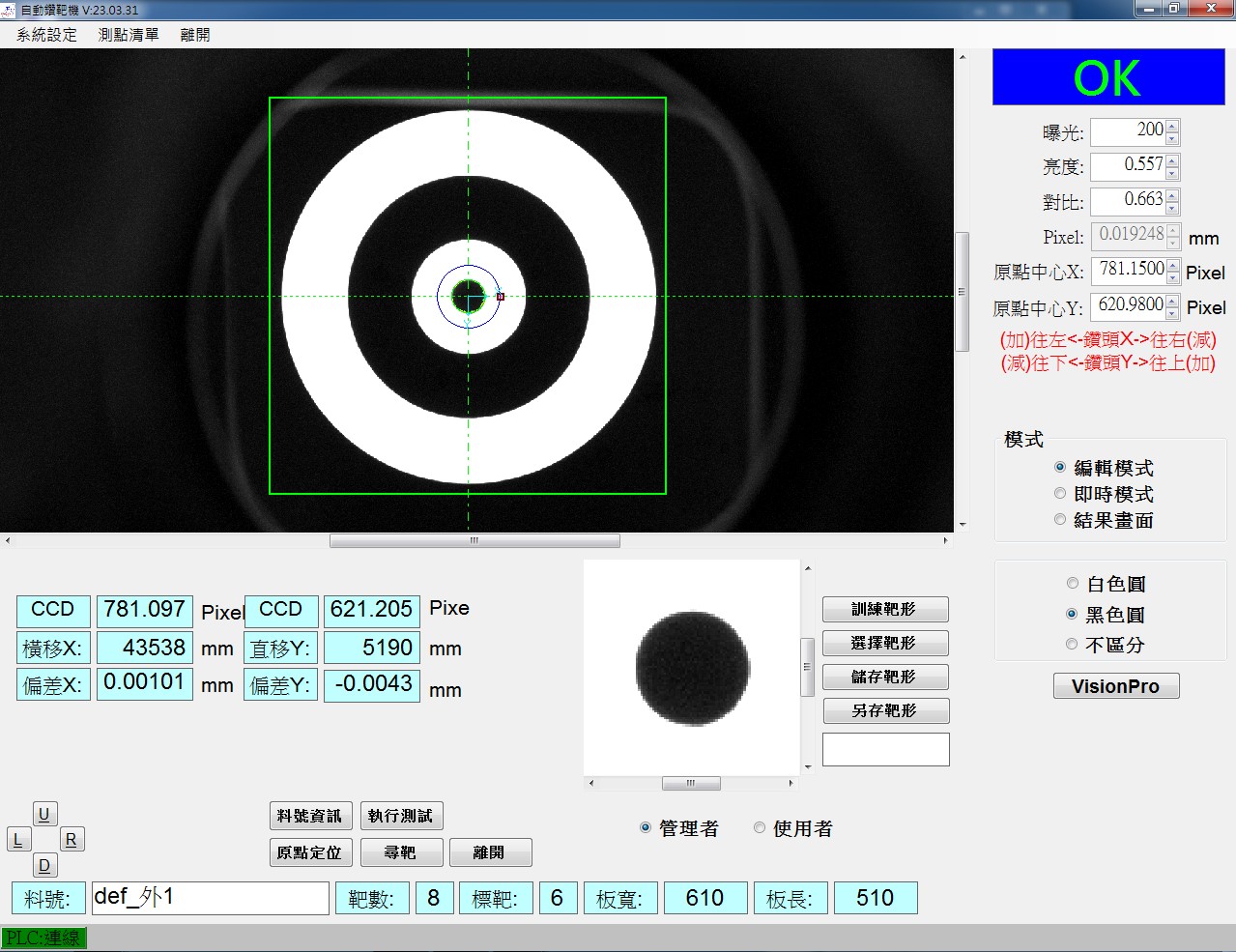Choose the 黑色圓 option
The image size is (1236, 952).
pos(1073,615)
